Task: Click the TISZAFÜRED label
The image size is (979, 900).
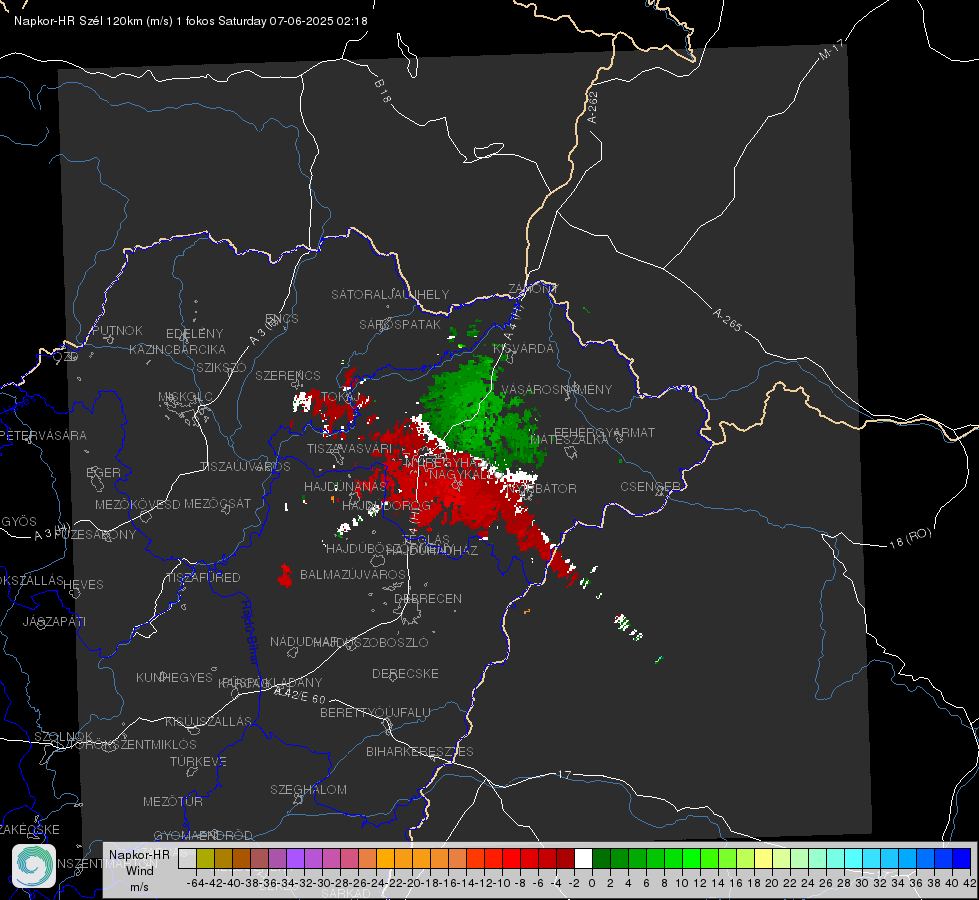Action: (x=204, y=578)
